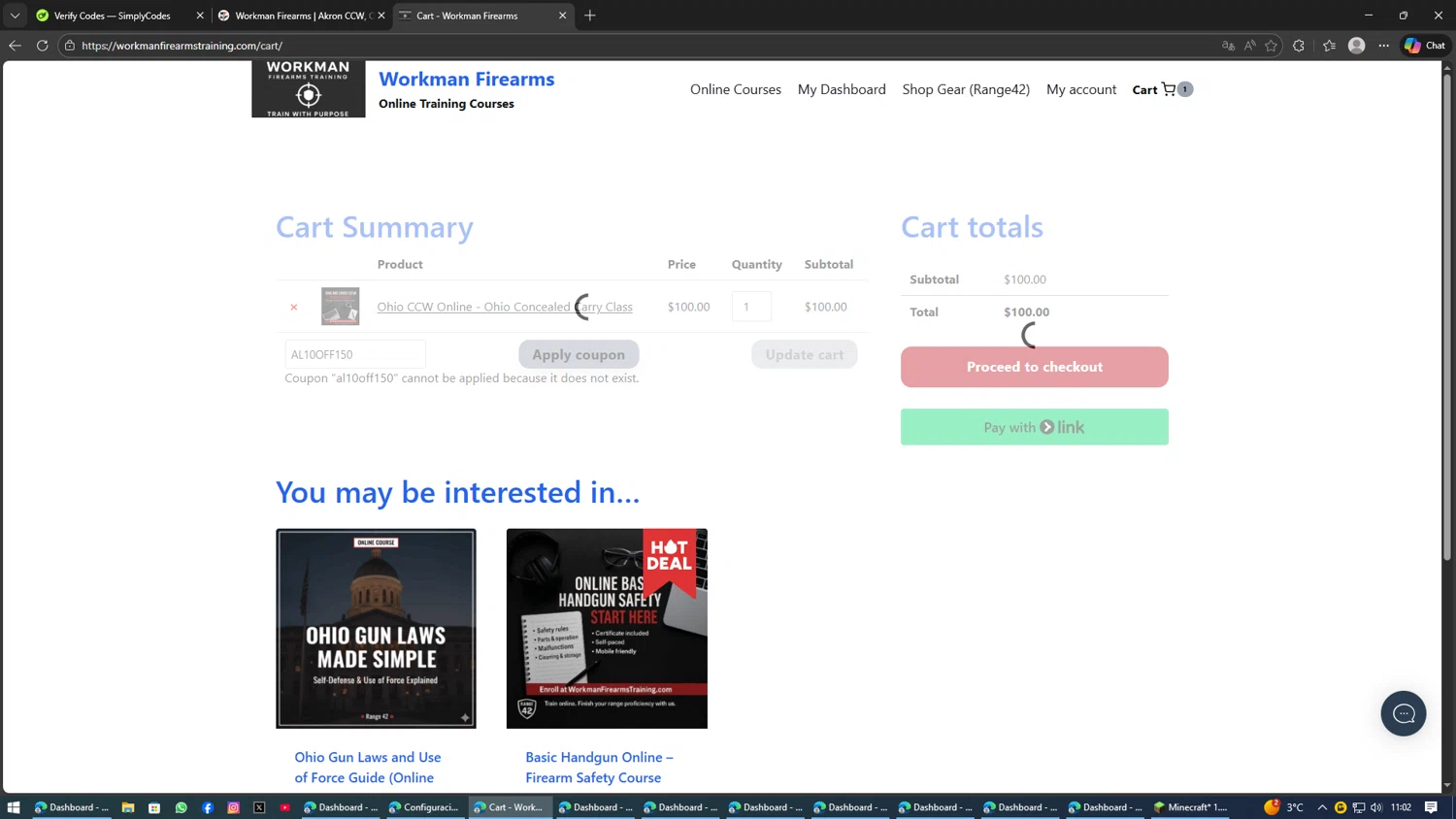This screenshot has width=1456, height=819.
Task: Open the Windows Start menu
Action: 14,807
